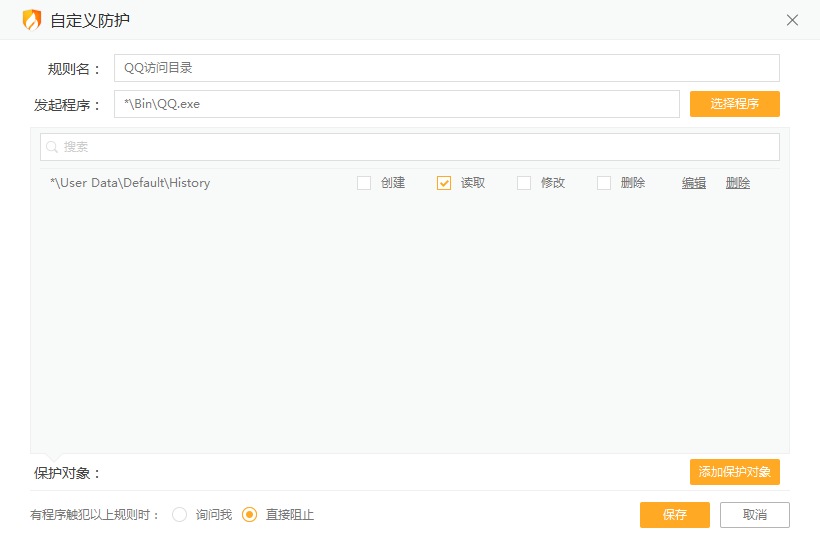820x540 pixels.
Task: Uncheck the 读取 checkbox
Action: tap(444, 183)
